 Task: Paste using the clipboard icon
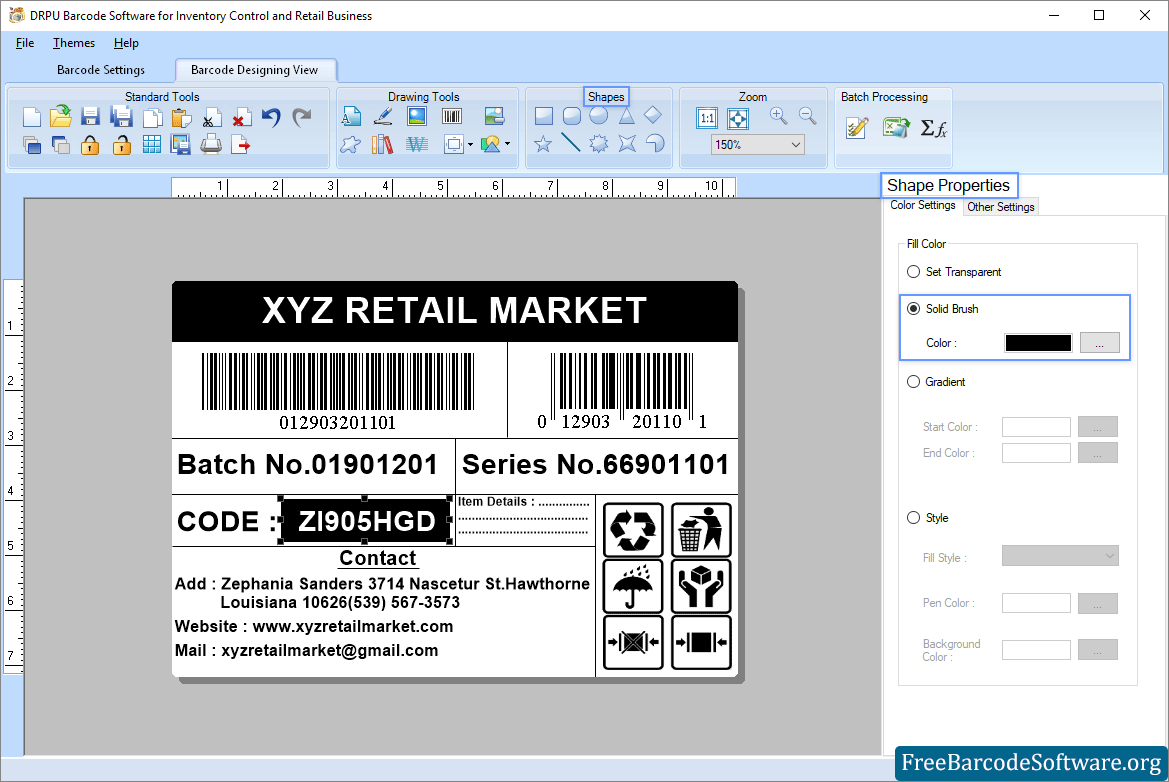coord(181,118)
